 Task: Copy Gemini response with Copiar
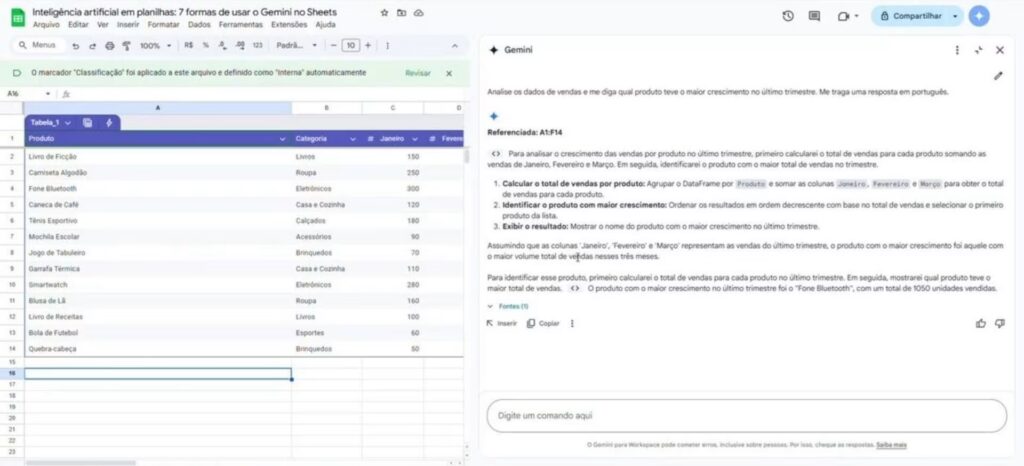(543, 323)
